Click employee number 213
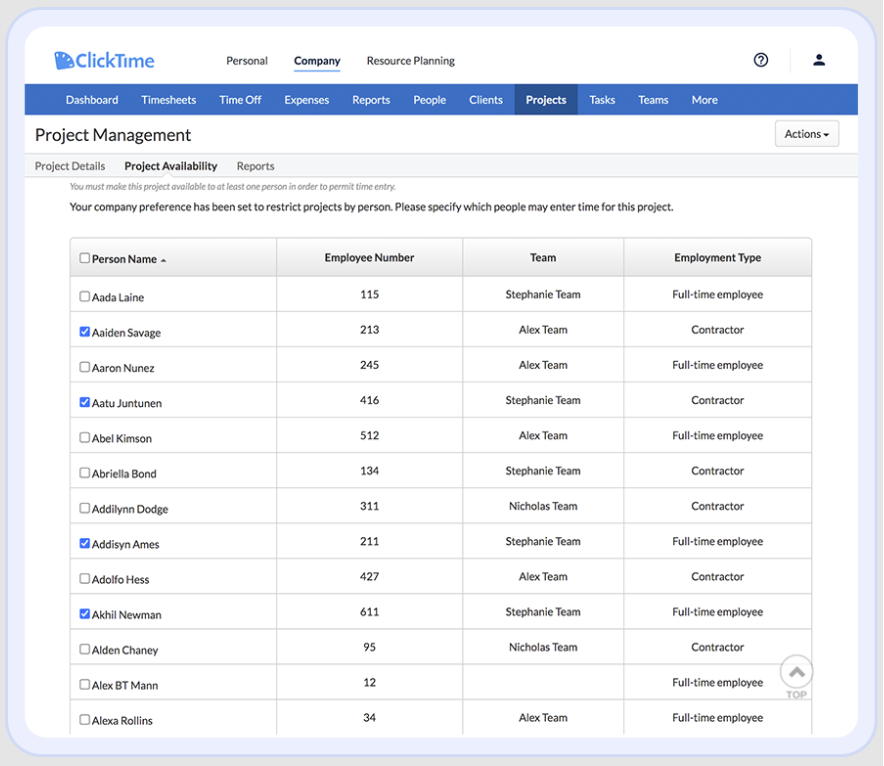884x766 pixels. [x=369, y=330]
